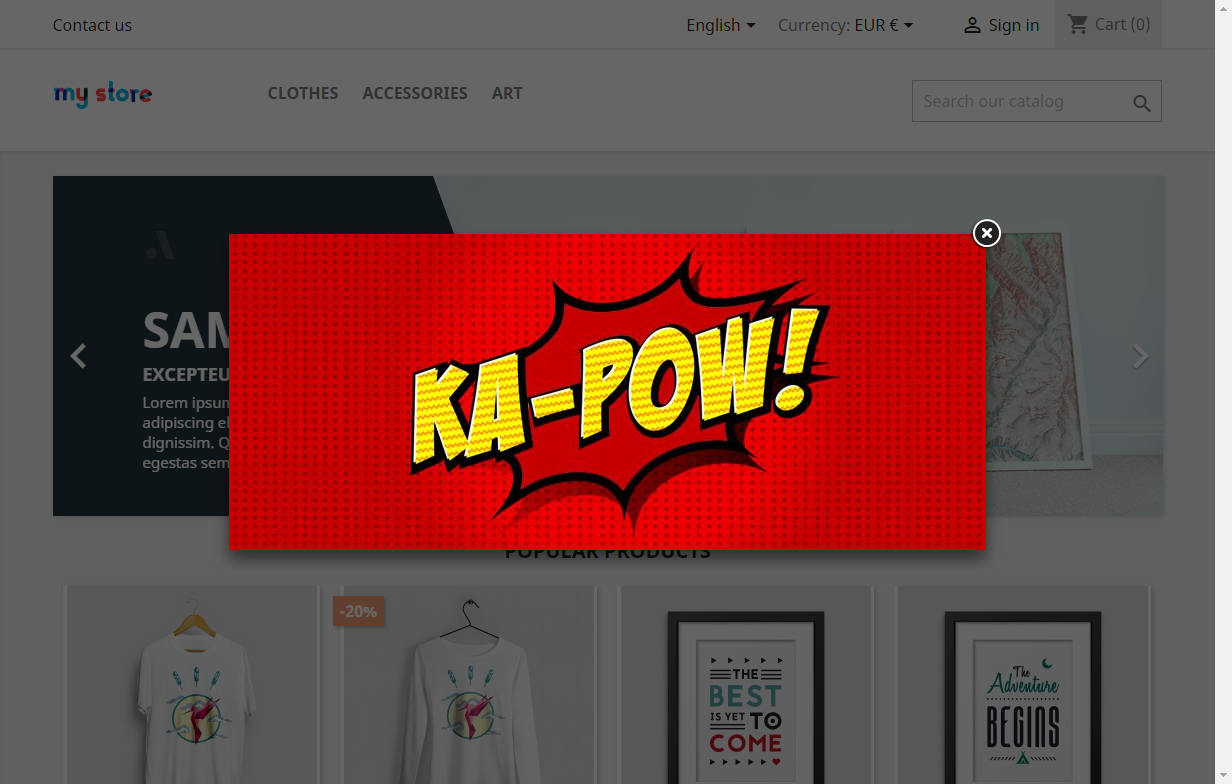Expand the Currency EUR dropdown
The width and height of the screenshot is (1232, 784).
[x=845, y=25]
